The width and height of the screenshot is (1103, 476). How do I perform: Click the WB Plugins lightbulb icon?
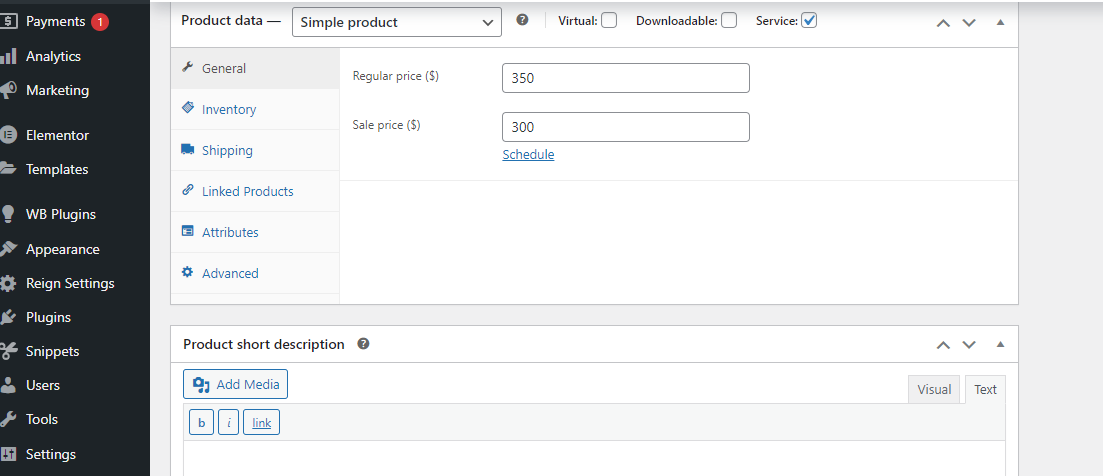pos(8,214)
